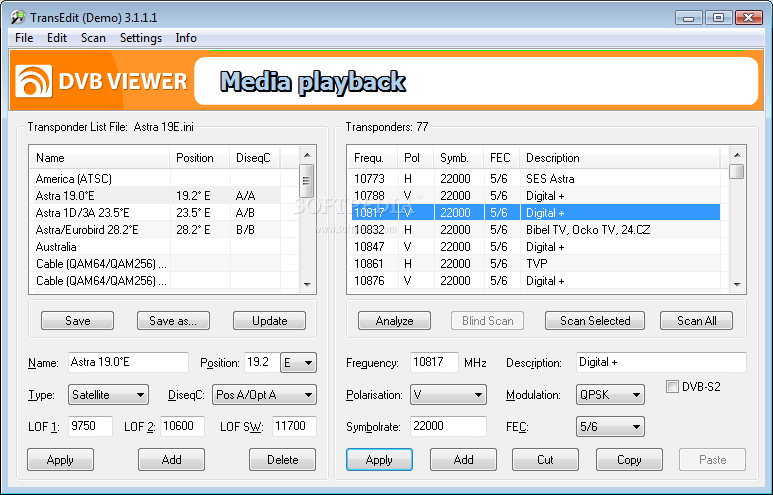Click the Position value field 19.2
Screen dimensions: 773x495
pyautogui.click(x=261, y=362)
